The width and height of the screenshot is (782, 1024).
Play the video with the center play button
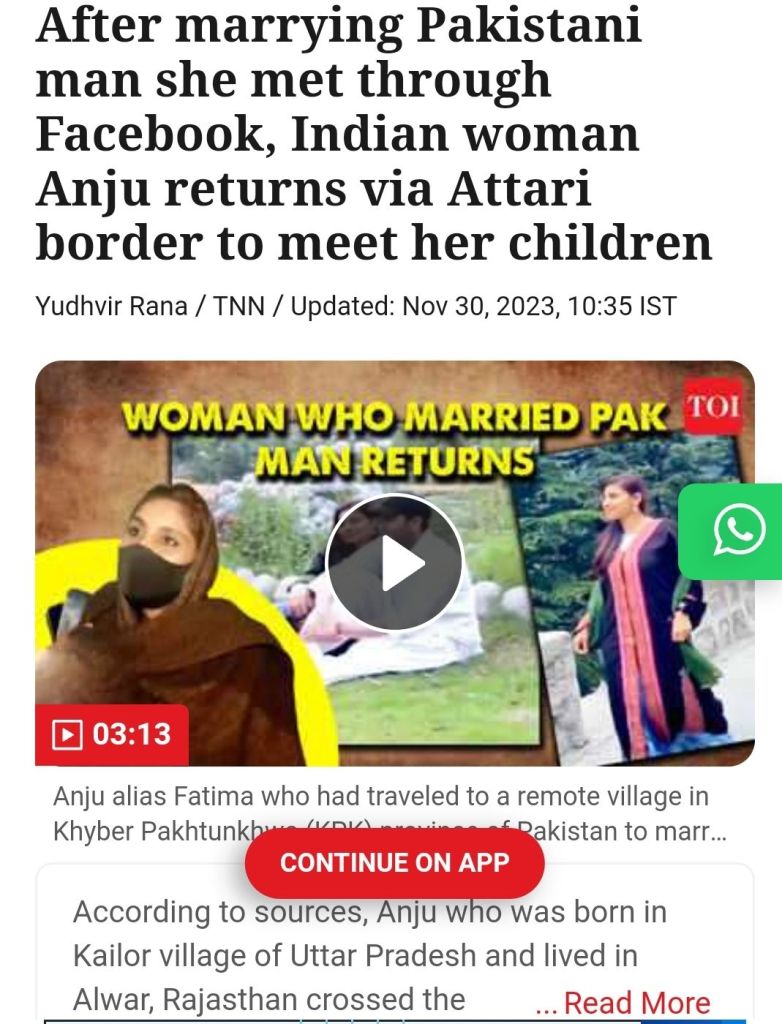(x=395, y=562)
